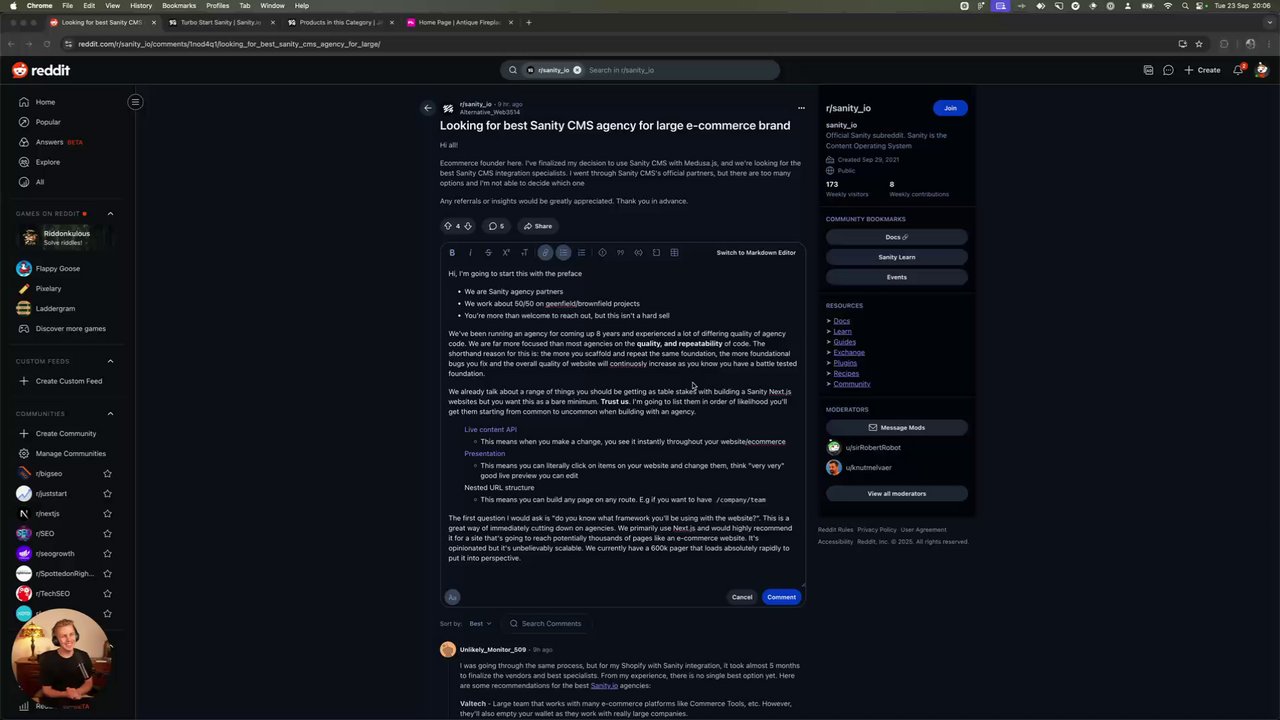Click the Reddit logo to go home
1280x720 pixels.
tap(41, 70)
